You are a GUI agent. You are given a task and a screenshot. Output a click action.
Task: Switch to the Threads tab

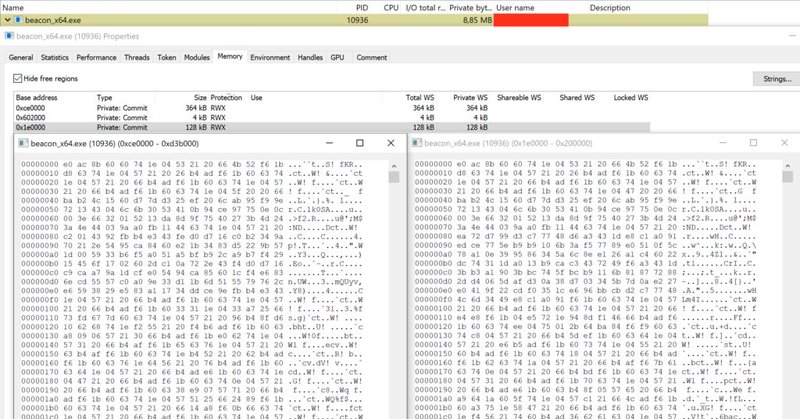coord(137,58)
